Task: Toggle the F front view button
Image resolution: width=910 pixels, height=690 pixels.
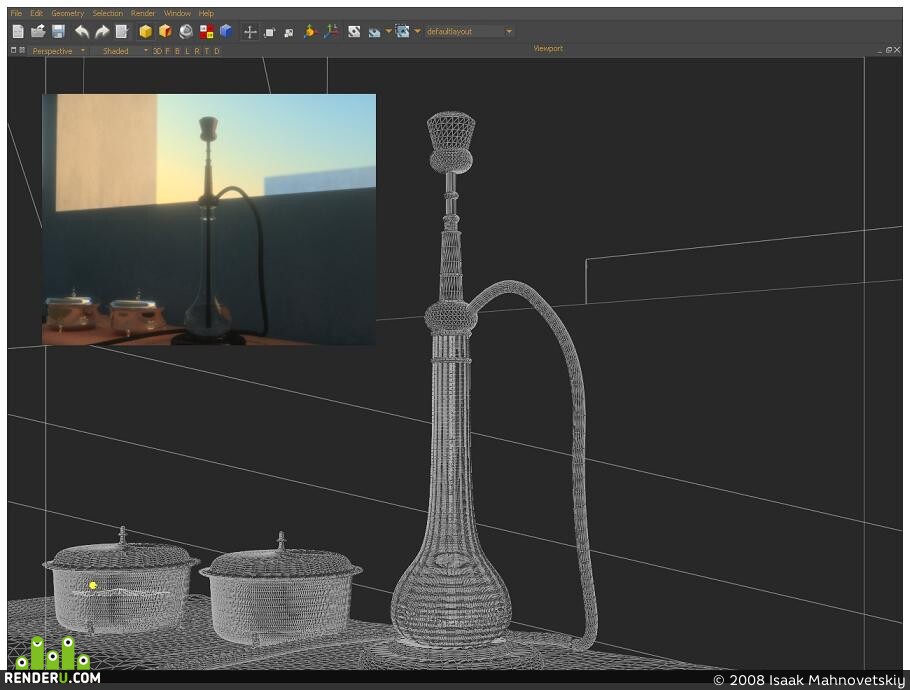Action: (x=167, y=51)
